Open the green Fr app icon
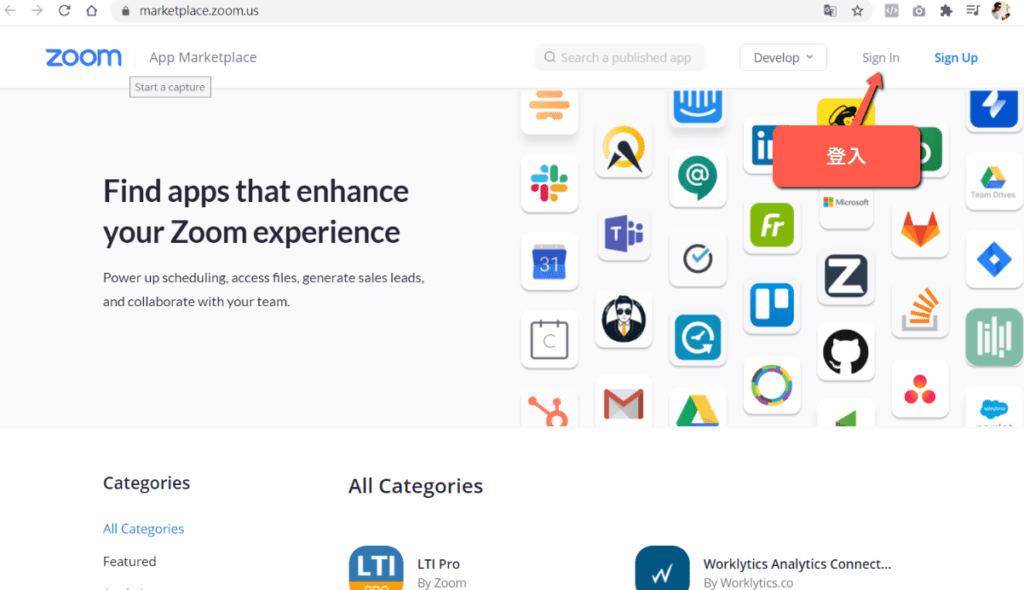 coord(772,225)
